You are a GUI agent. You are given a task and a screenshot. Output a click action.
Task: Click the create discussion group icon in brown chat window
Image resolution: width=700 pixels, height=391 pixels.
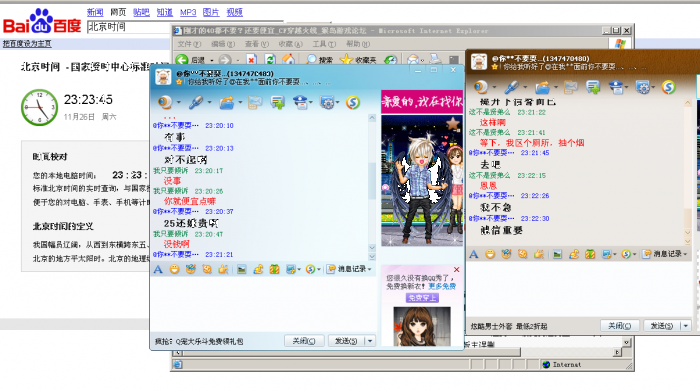(x=593, y=87)
